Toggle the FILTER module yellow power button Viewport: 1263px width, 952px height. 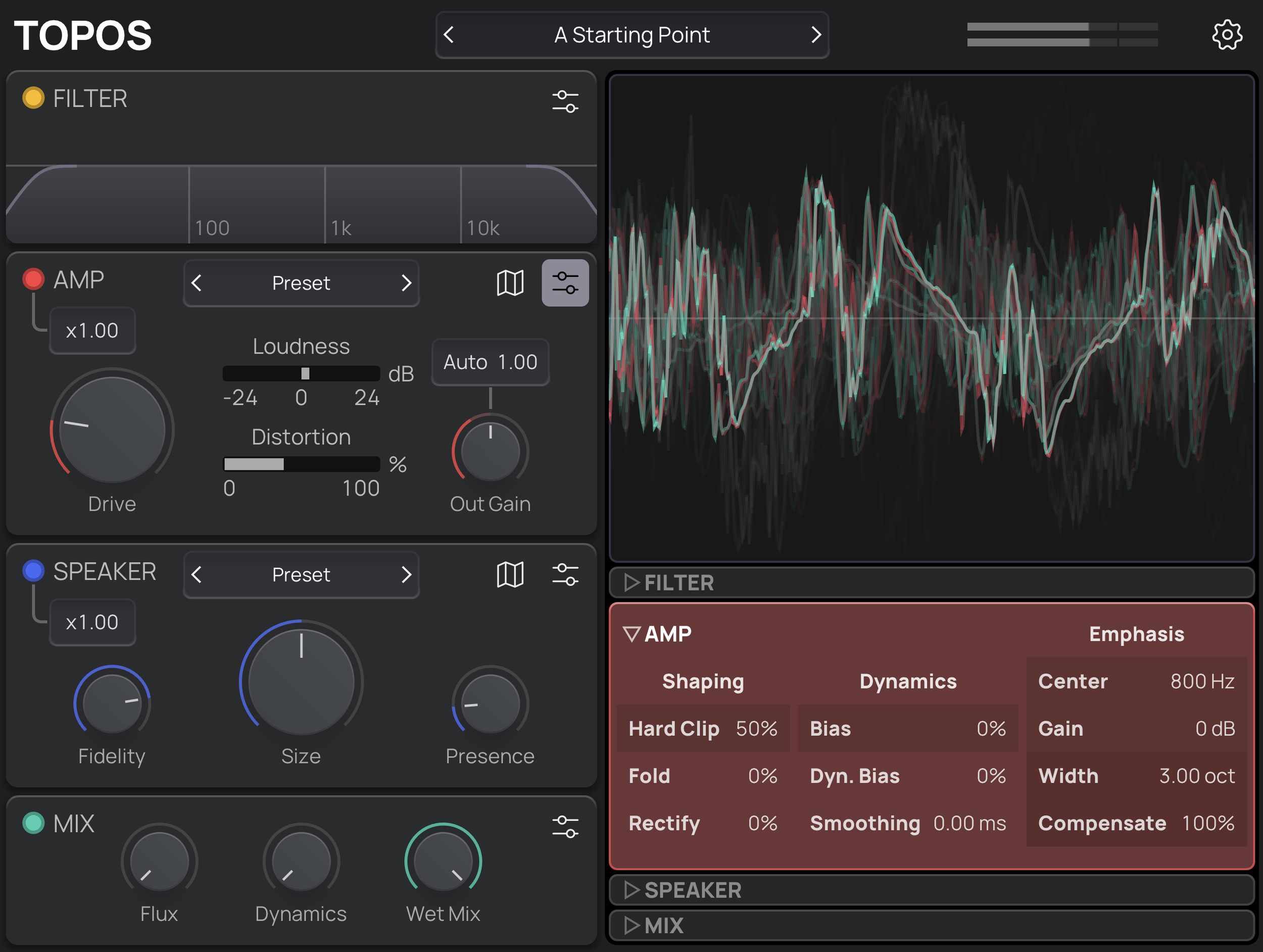point(33,98)
